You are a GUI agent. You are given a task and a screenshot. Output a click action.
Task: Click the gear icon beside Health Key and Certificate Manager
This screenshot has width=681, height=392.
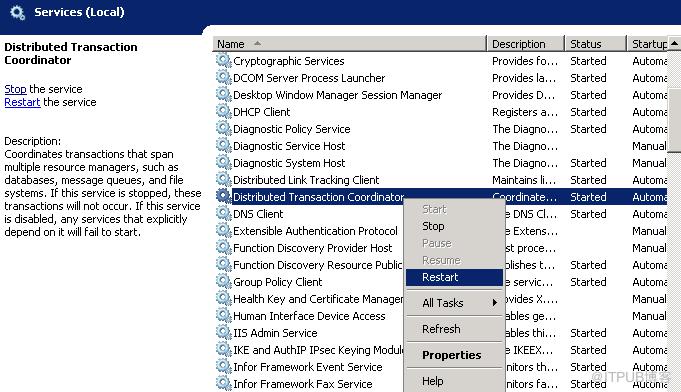tap(223, 298)
